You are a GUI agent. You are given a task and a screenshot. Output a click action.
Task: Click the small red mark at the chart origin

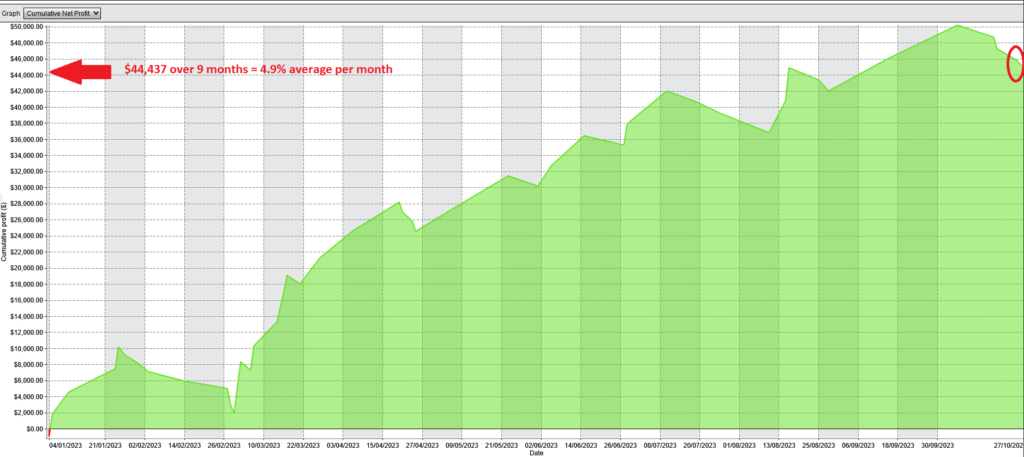click(49, 432)
